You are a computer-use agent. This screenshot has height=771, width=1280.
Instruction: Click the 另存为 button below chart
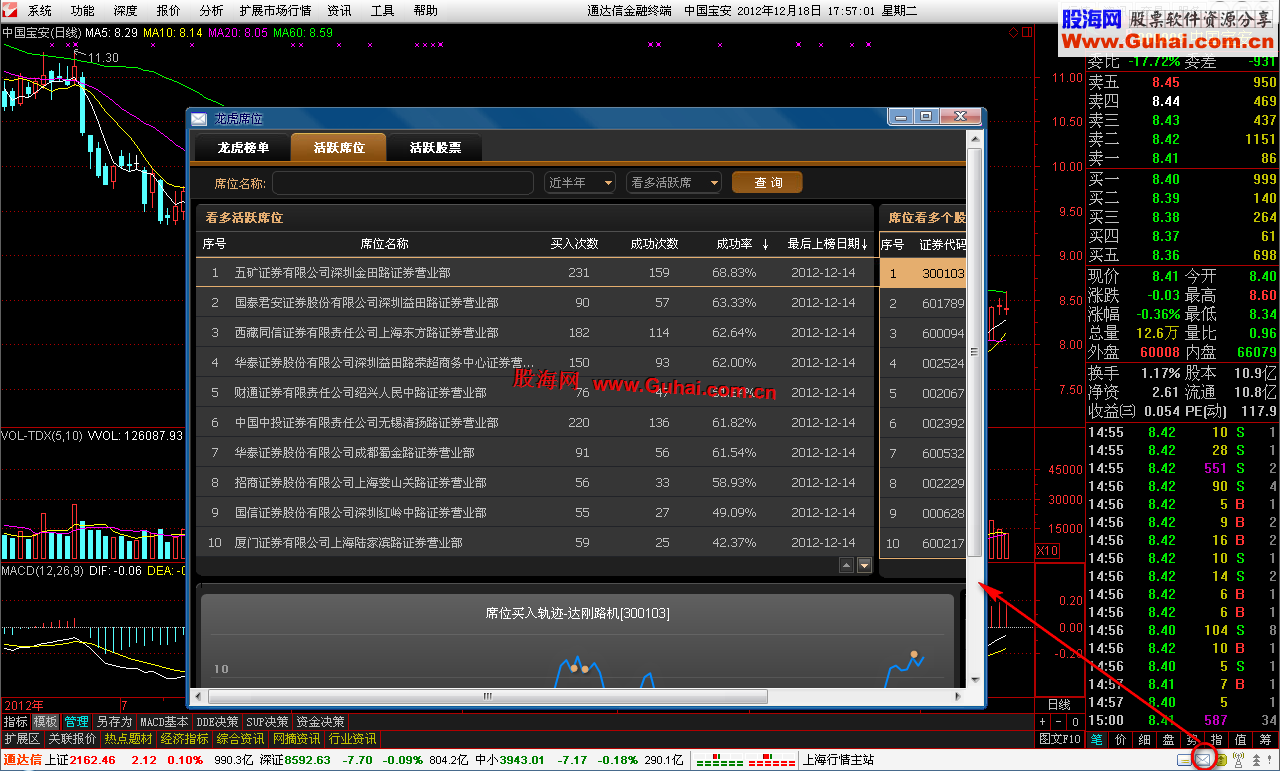click(x=114, y=721)
